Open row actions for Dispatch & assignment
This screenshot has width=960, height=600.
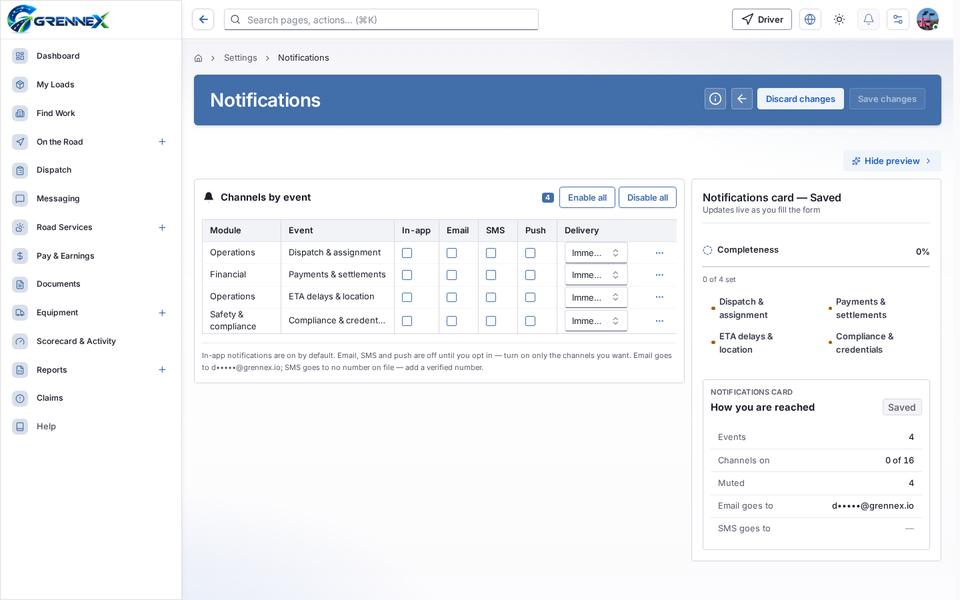659,253
